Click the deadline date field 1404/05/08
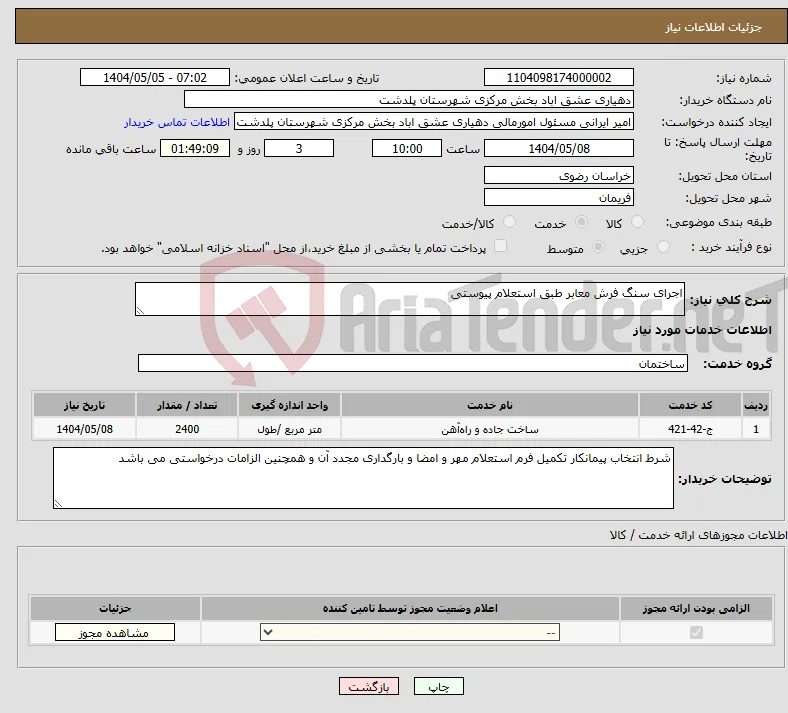This screenshot has height=713, width=788. 558,148
